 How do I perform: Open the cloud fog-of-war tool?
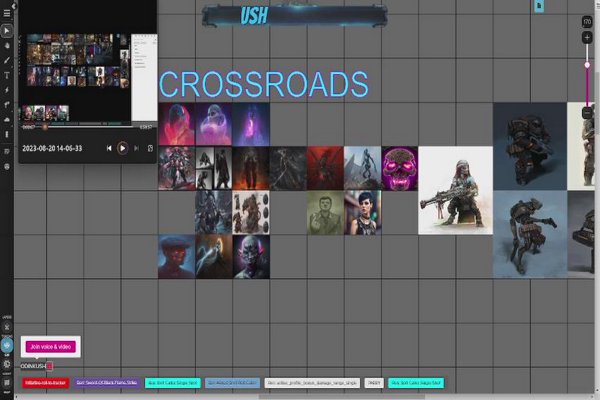click(x=7, y=119)
